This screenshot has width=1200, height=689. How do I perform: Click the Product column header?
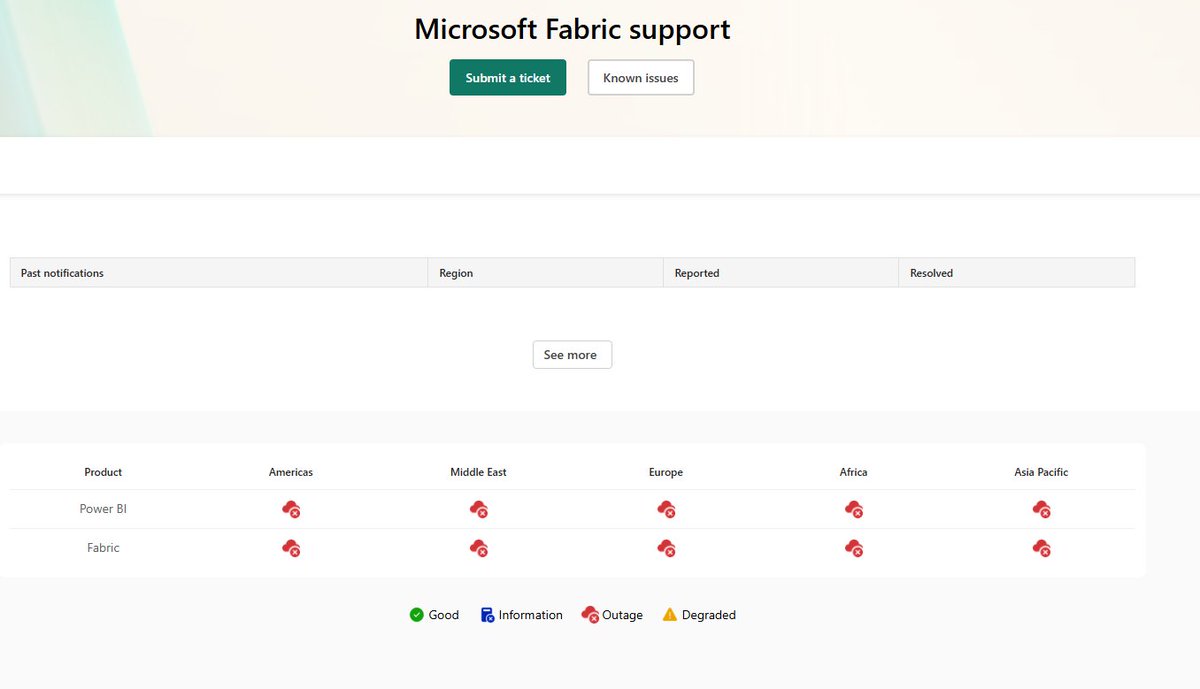click(x=103, y=472)
